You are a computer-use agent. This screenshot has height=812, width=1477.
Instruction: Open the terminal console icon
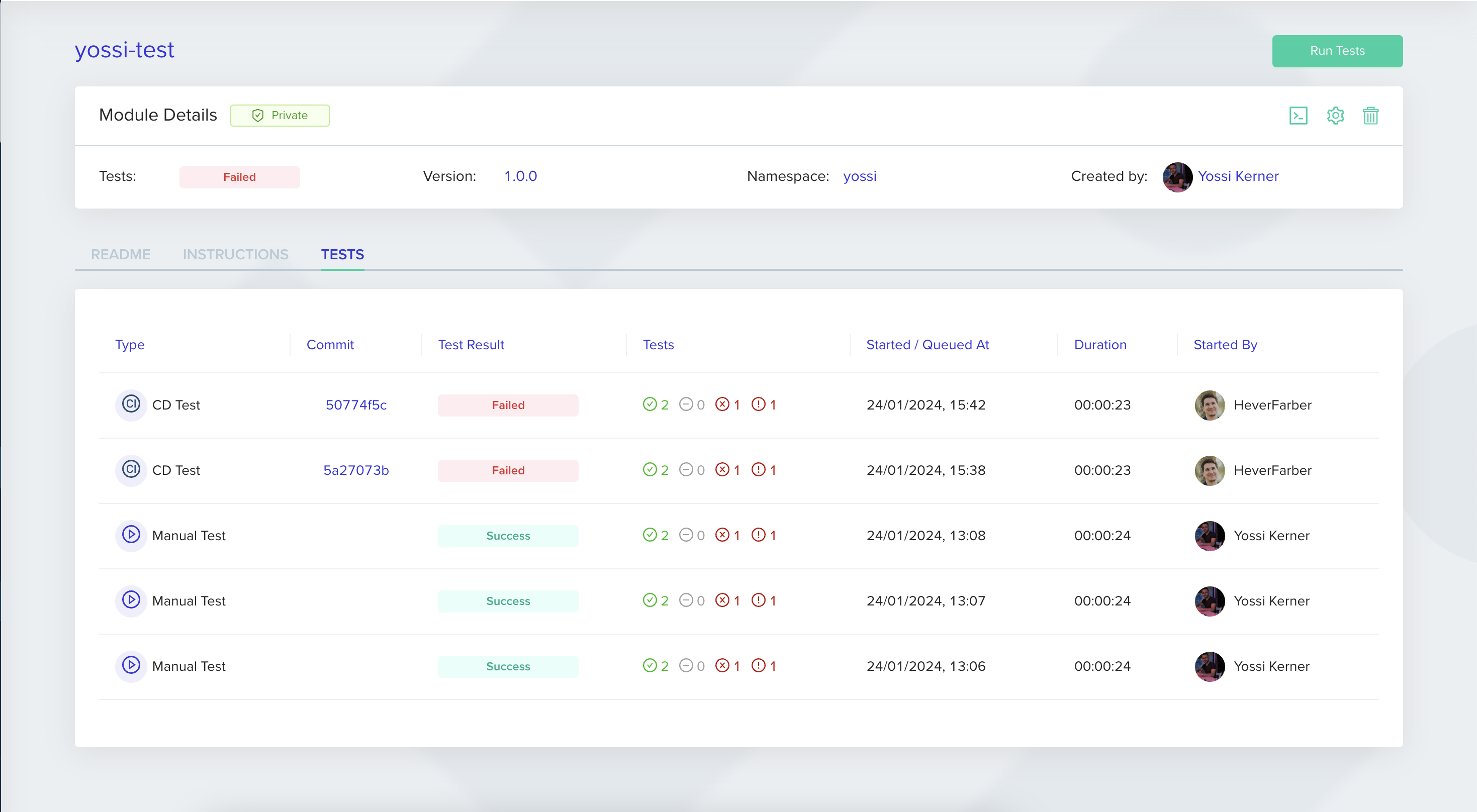pos(1298,116)
